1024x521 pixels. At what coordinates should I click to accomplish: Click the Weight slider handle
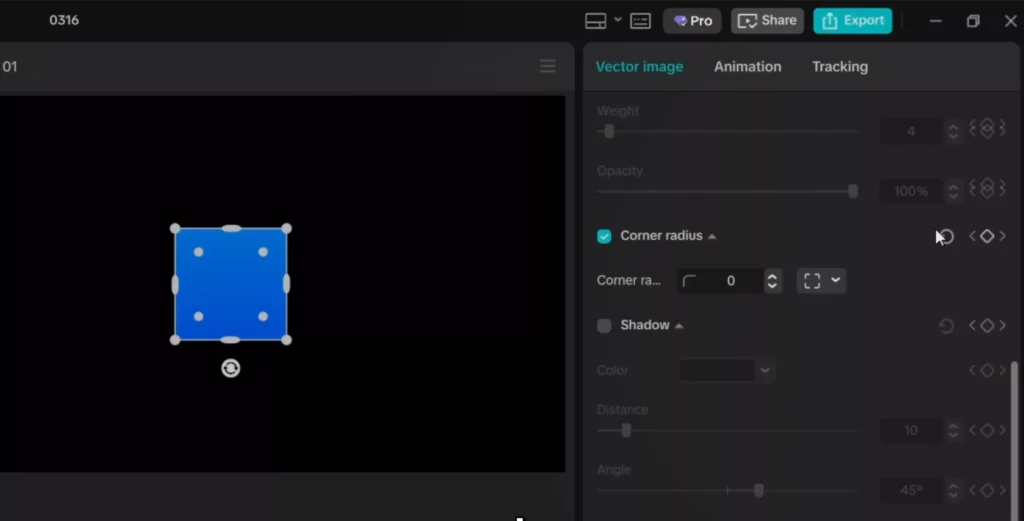pos(609,131)
